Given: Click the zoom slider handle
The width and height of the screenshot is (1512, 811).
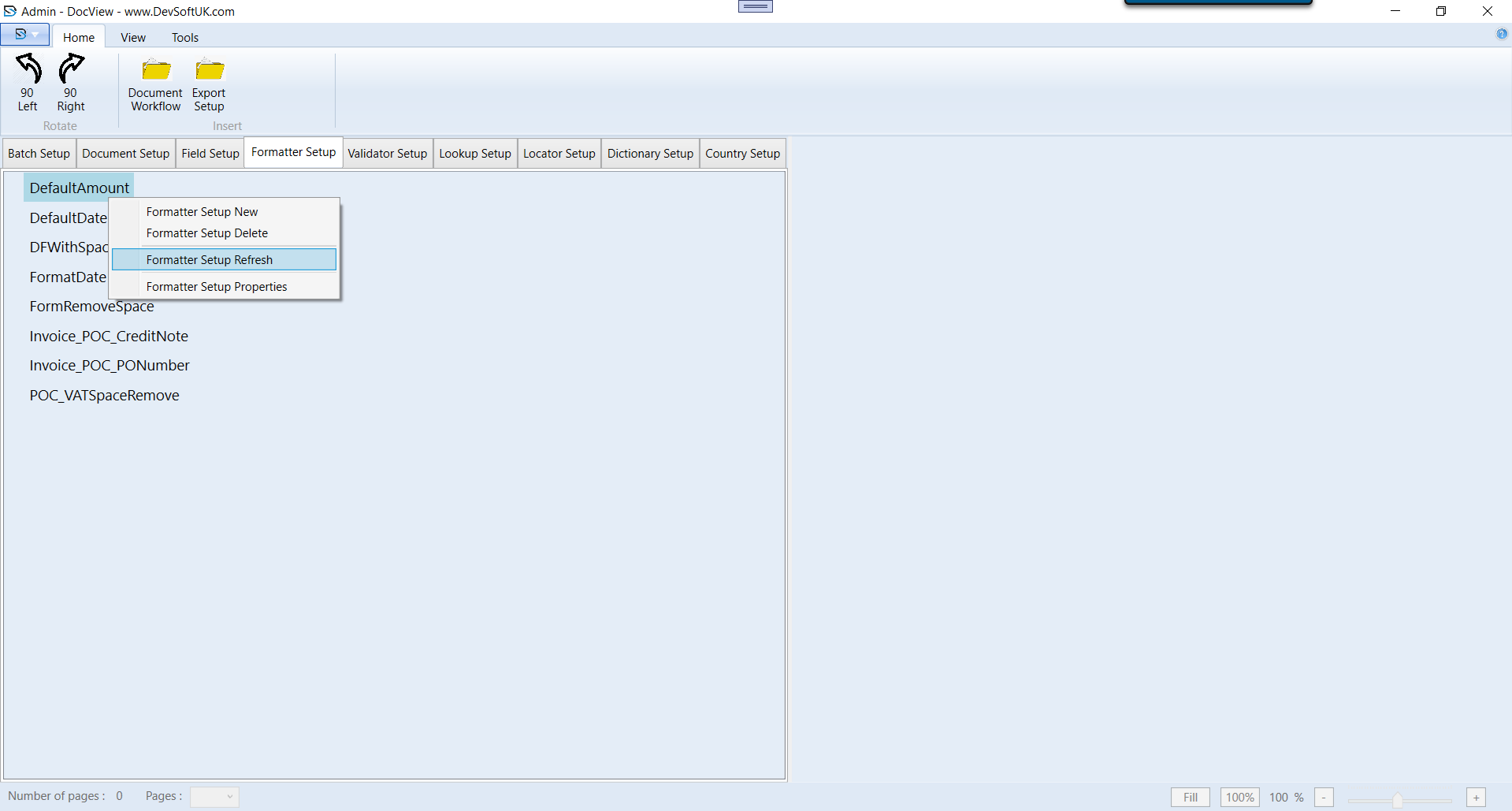Looking at the screenshot, I should (1397, 799).
